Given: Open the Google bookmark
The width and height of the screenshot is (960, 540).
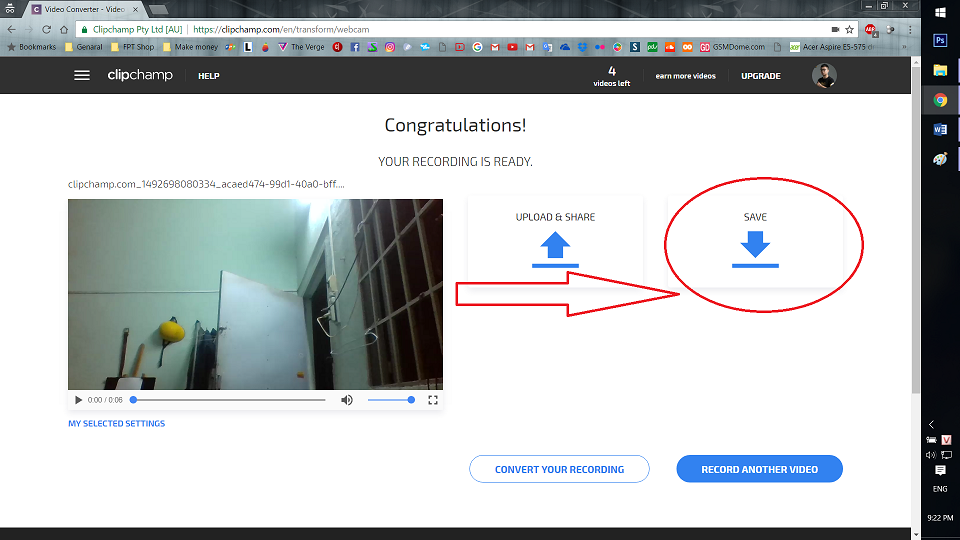Looking at the screenshot, I should (478, 47).
